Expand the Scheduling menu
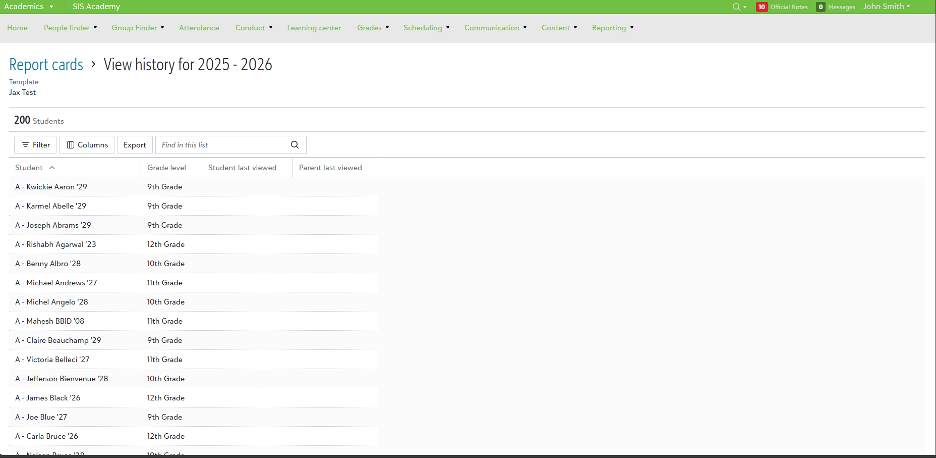Viewport: 936px width, 458px height. click(x=426, y=27)
